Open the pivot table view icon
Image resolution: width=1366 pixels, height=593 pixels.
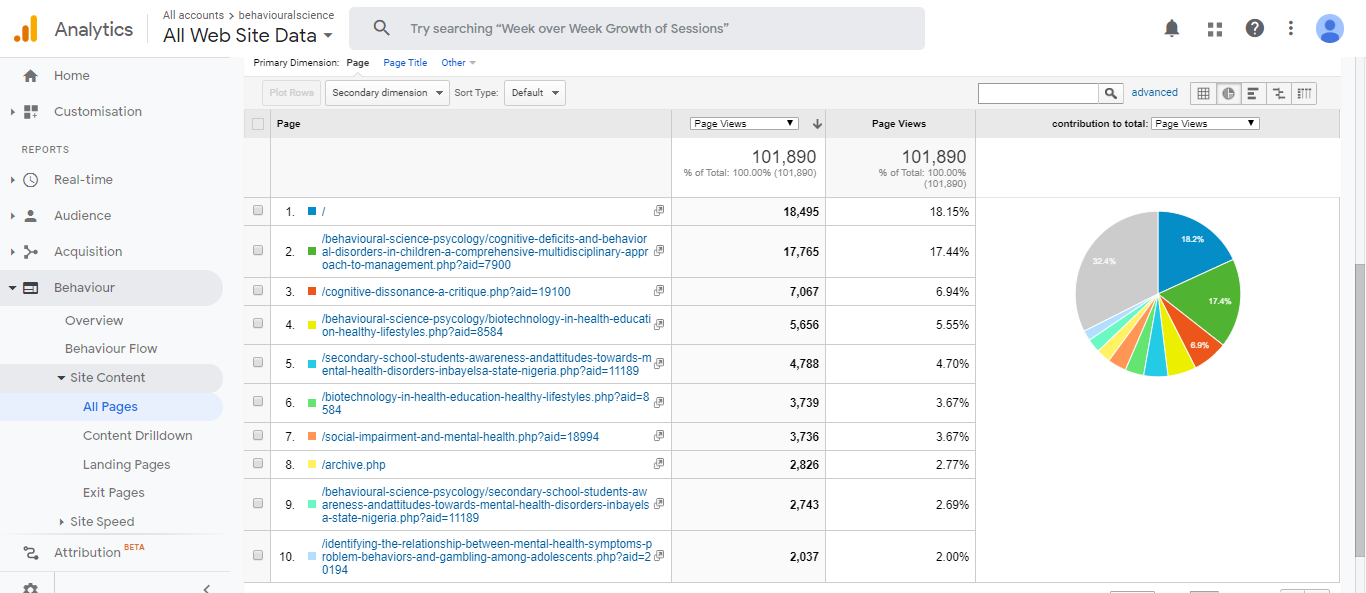1304,93
